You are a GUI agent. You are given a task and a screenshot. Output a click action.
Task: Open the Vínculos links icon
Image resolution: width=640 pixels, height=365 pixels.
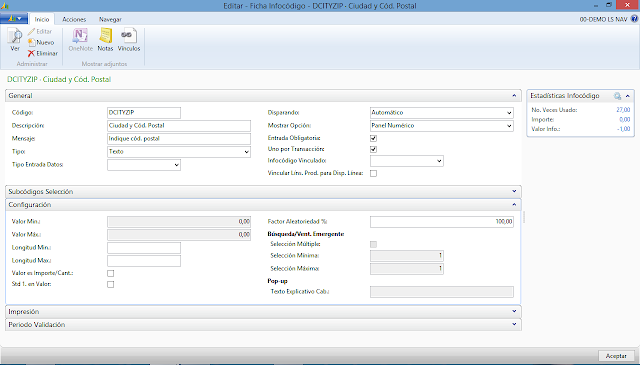click(x=129, y=40)
